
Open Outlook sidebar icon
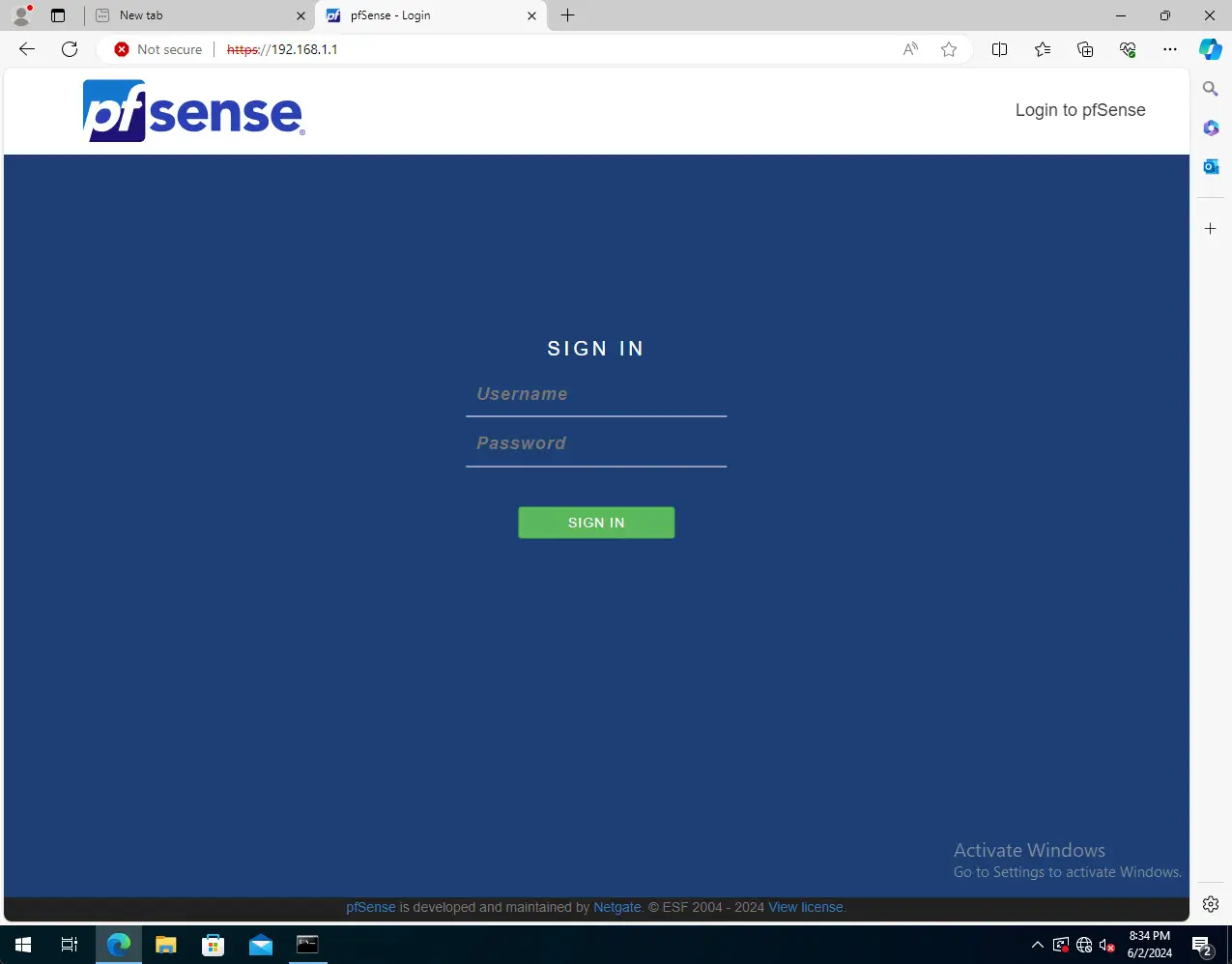pyautogui.click(x=1211, y=166)
